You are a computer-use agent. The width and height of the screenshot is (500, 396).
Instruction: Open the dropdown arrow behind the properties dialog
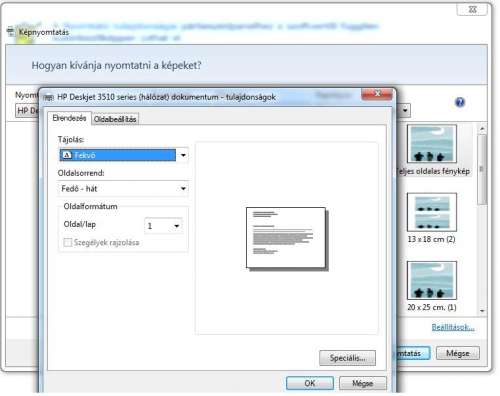point(405,110)
